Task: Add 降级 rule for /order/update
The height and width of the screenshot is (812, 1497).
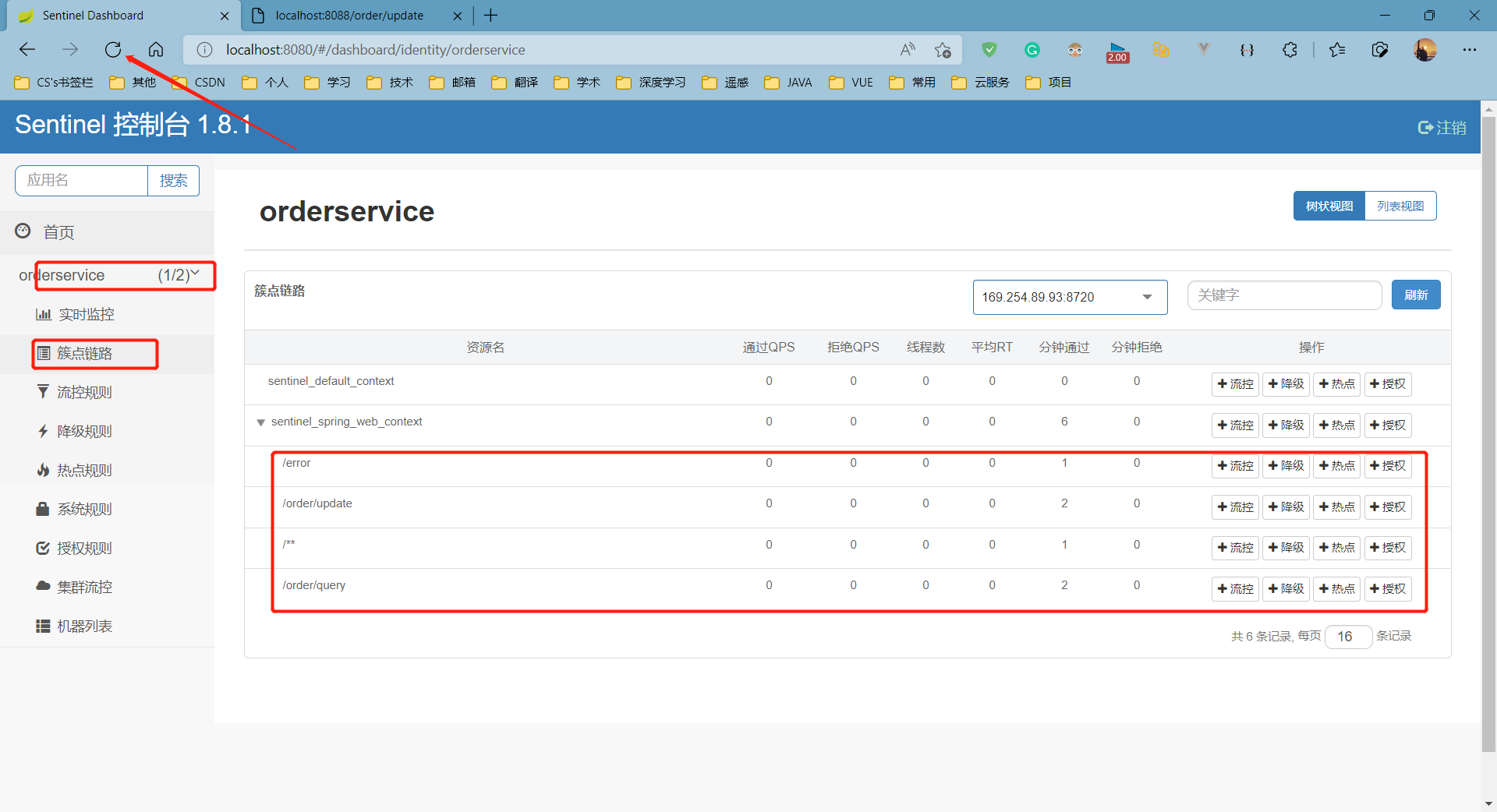Action: coord(1286,507)
